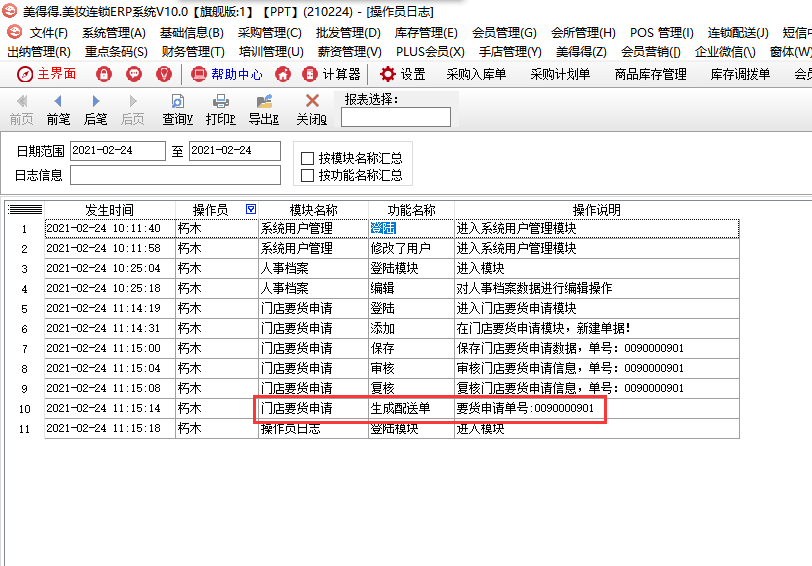Select cell 2021-02-24 11:15:00

tap(110, 349)
